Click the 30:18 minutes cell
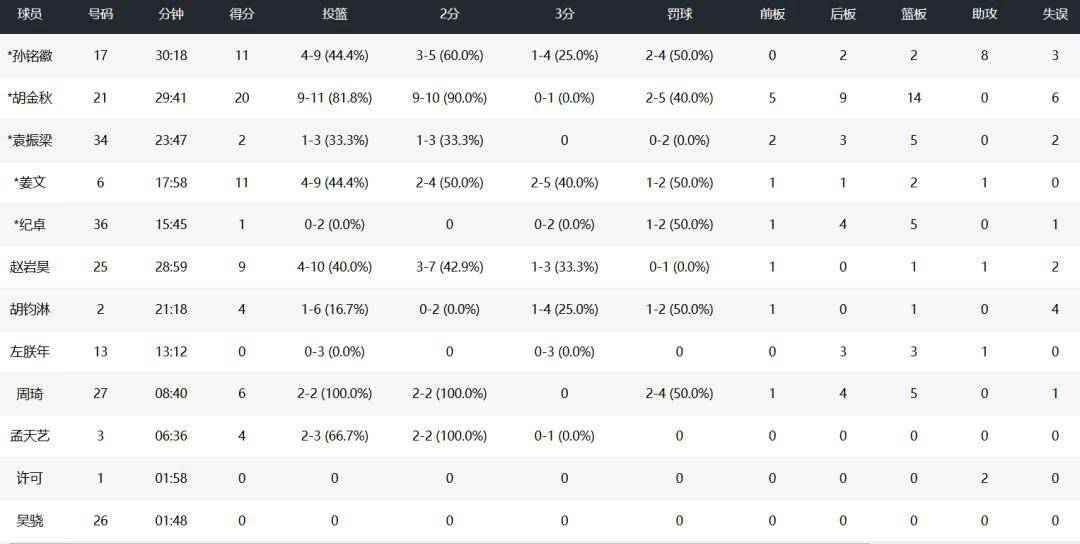Viewport: 1080px width, 544px height. 171,56
